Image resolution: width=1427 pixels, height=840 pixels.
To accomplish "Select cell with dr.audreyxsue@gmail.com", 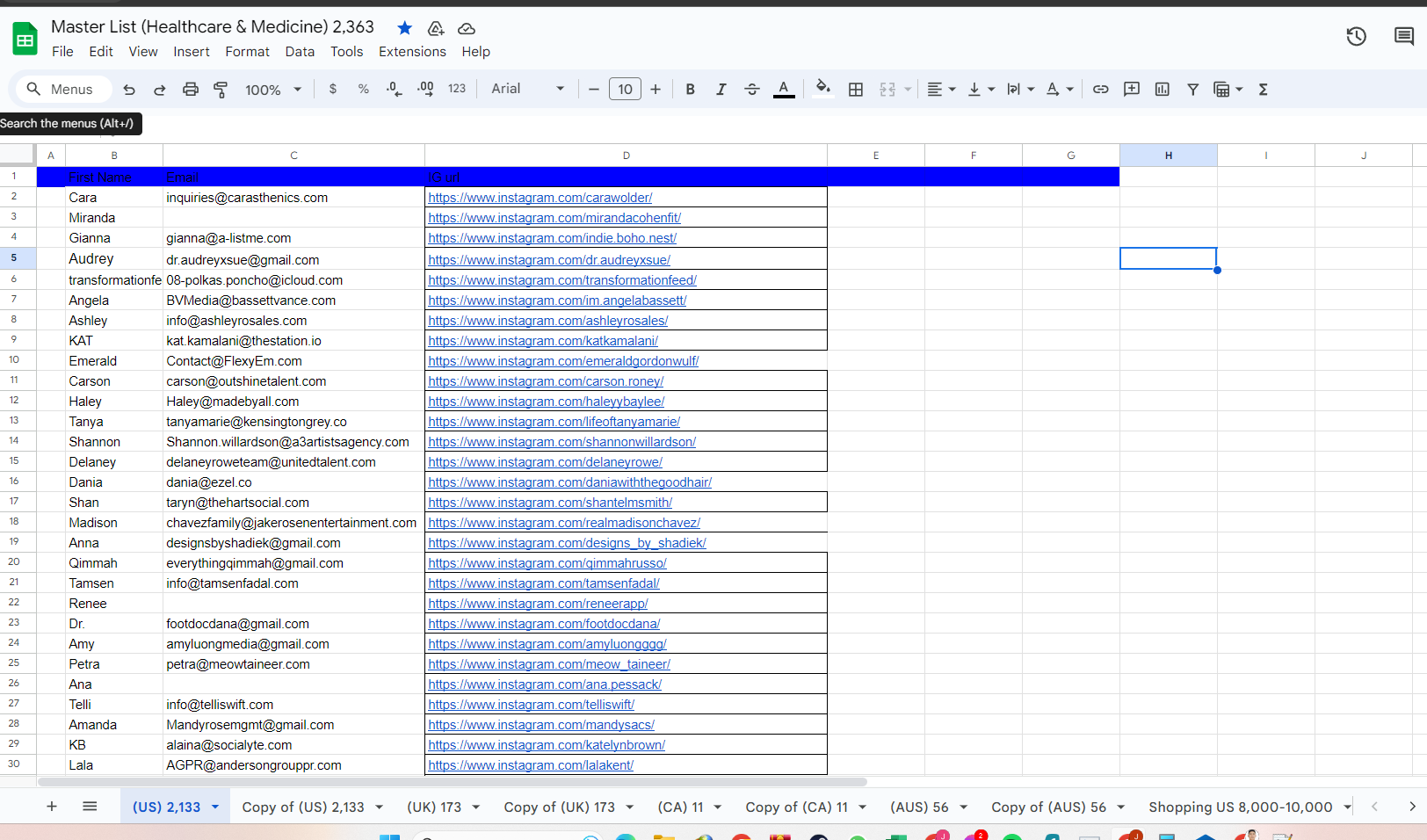I will point(293,259).
